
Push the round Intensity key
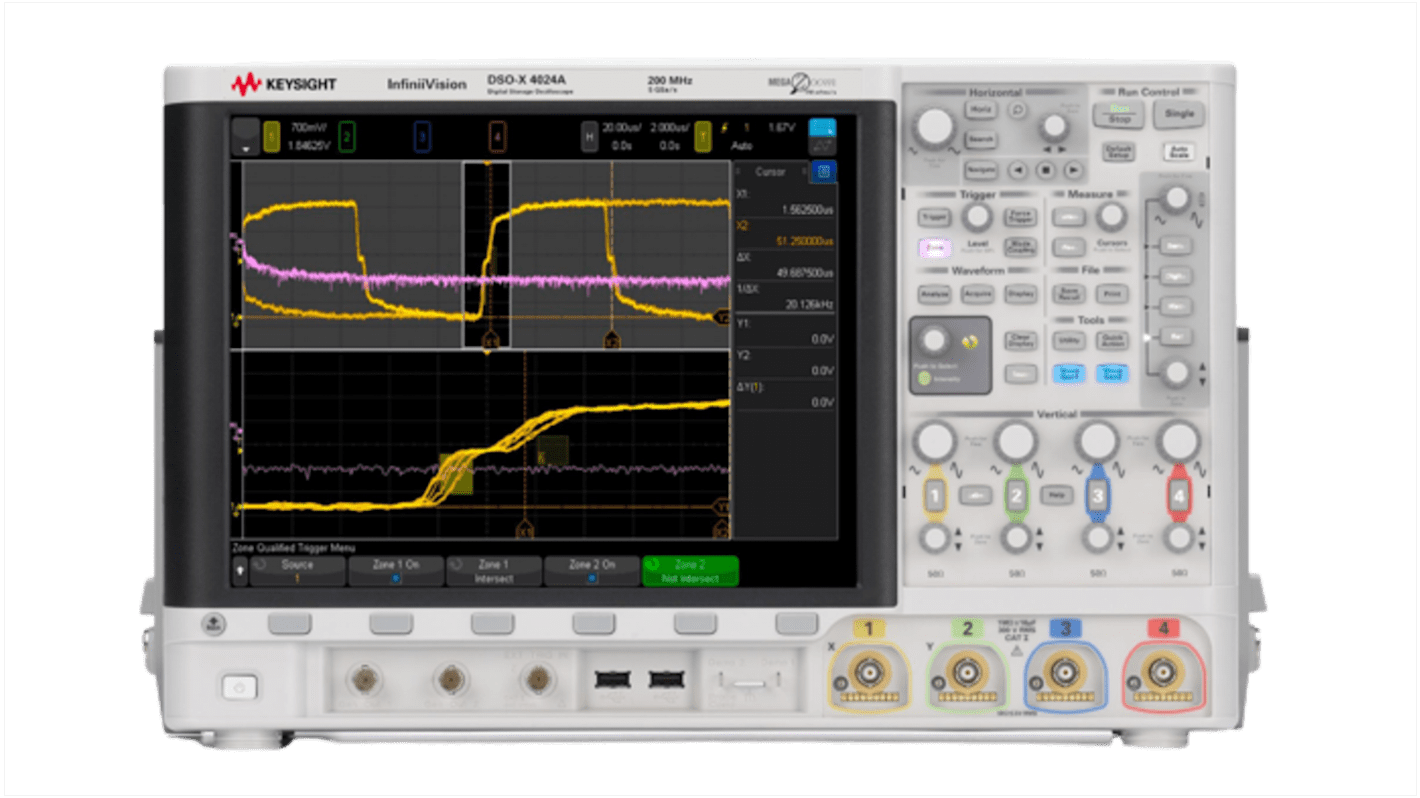(x=924, y=378)
